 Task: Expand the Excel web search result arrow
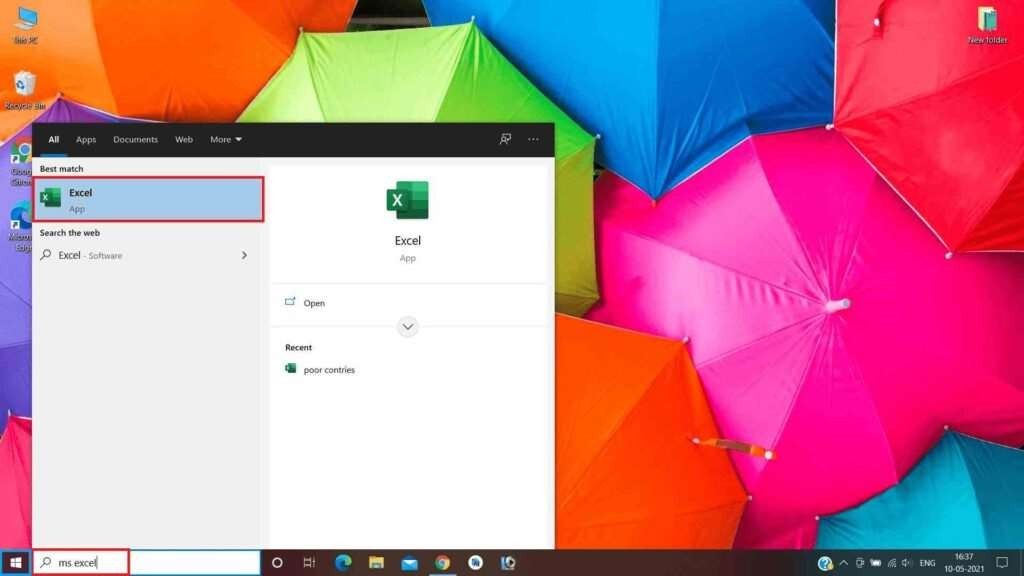coord(244,255)
